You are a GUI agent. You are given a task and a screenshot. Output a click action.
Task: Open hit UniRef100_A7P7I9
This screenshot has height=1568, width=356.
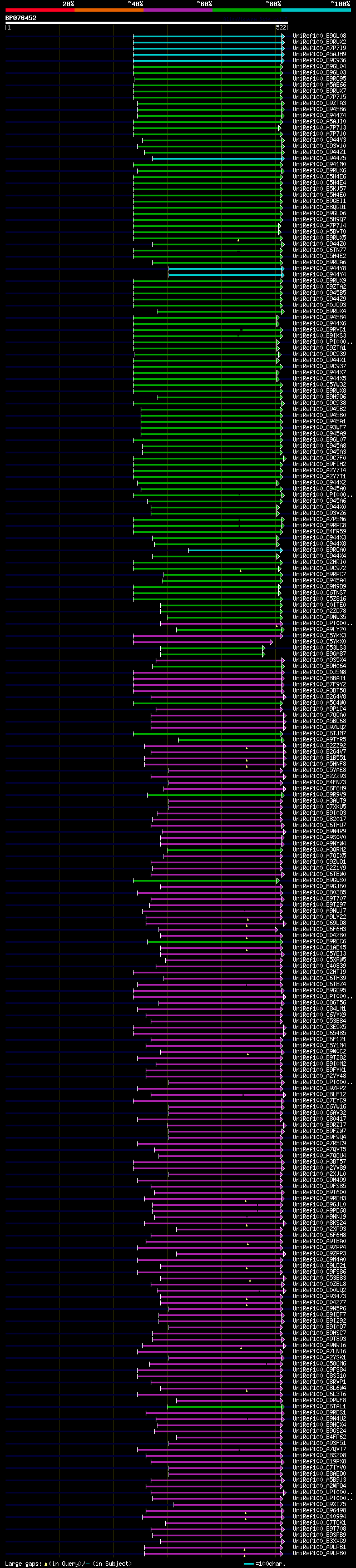319,48
